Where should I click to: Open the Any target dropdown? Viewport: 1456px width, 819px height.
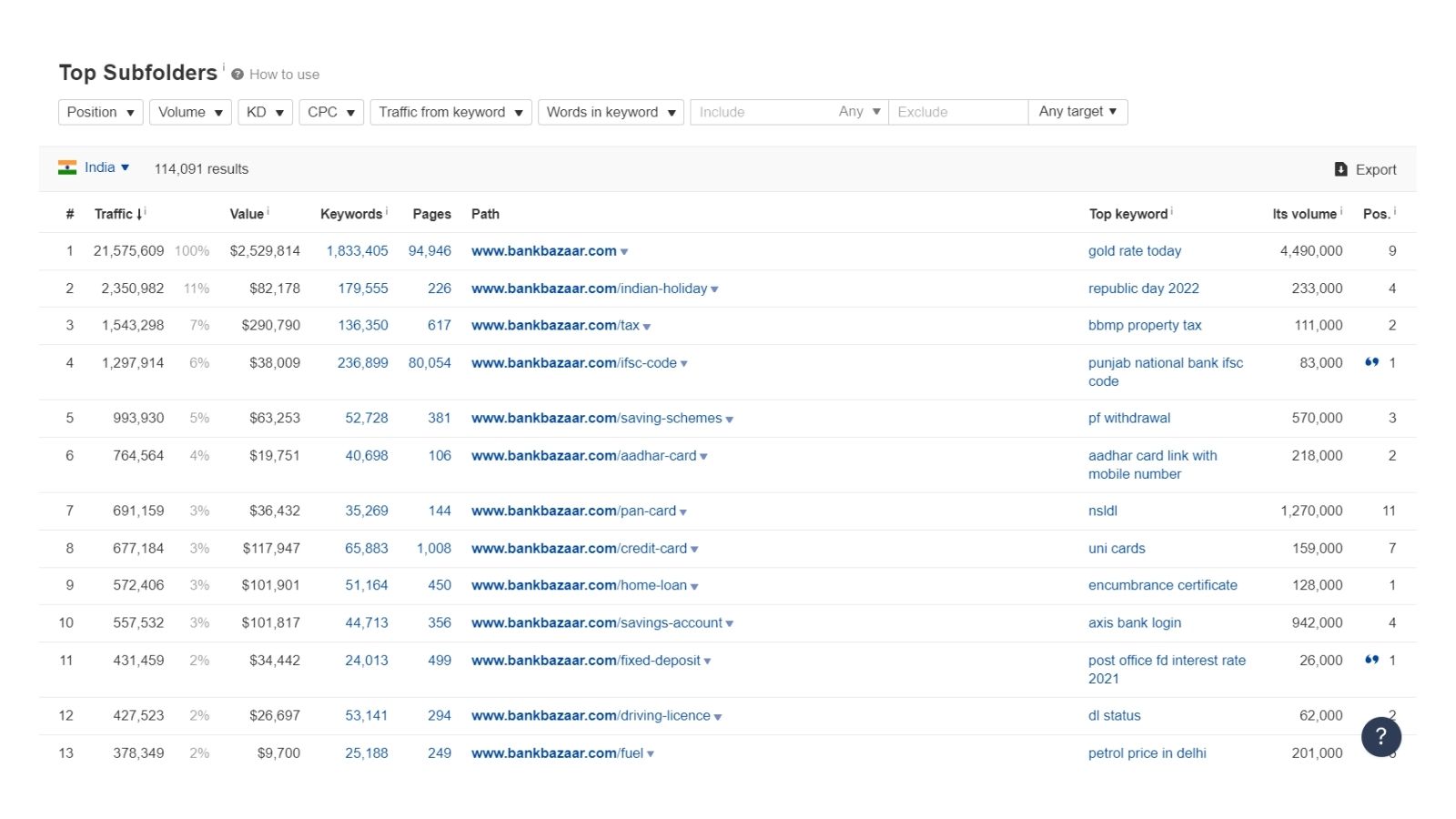(1077, 112)
